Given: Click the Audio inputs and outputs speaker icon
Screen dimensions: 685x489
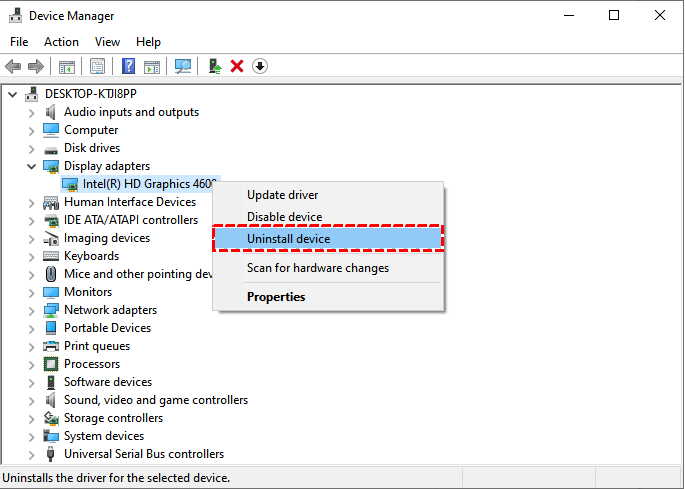Looking at the screenshot, I should (x=51, y=112).
